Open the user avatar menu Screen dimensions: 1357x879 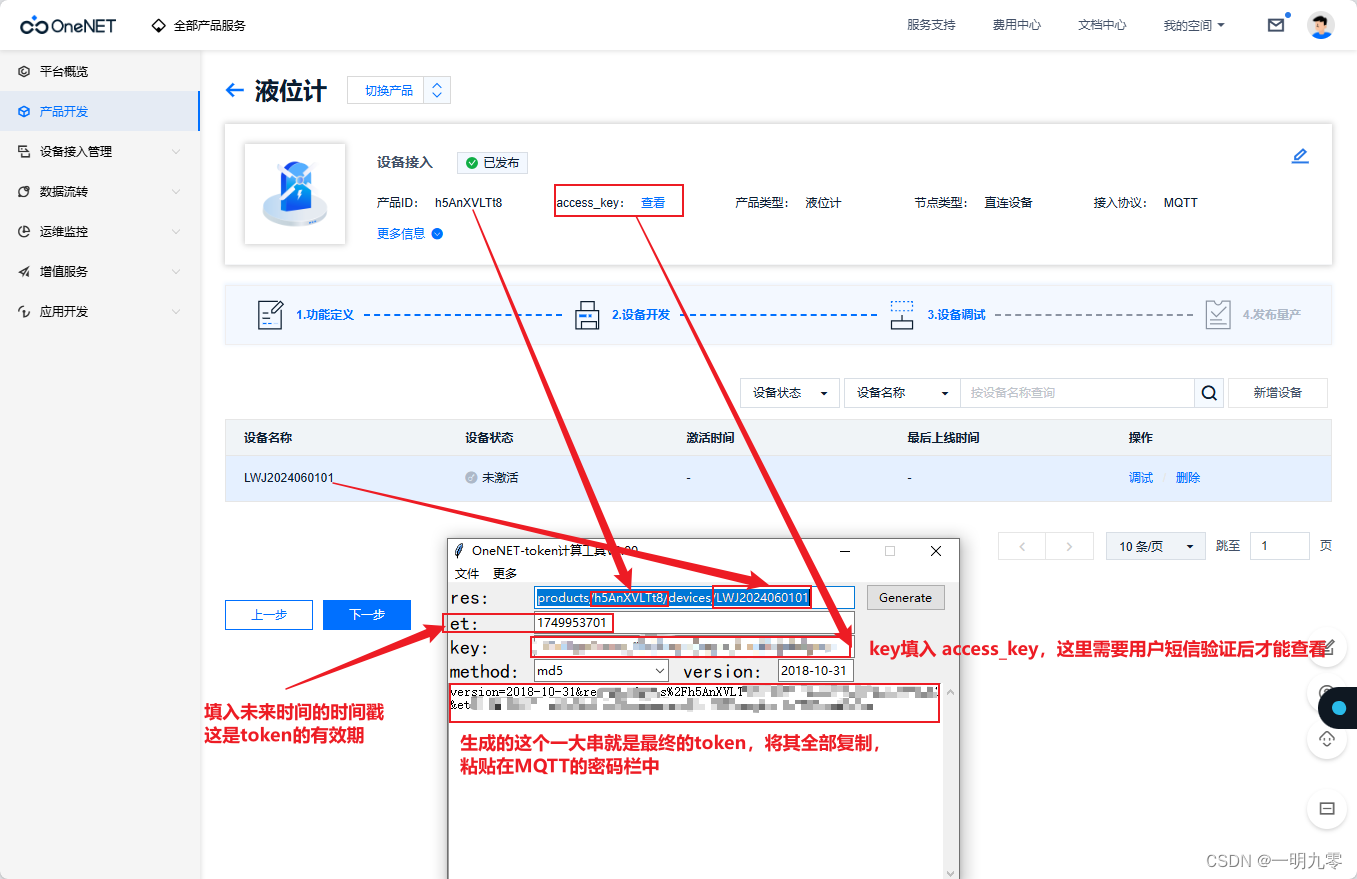coord(1321,25)
